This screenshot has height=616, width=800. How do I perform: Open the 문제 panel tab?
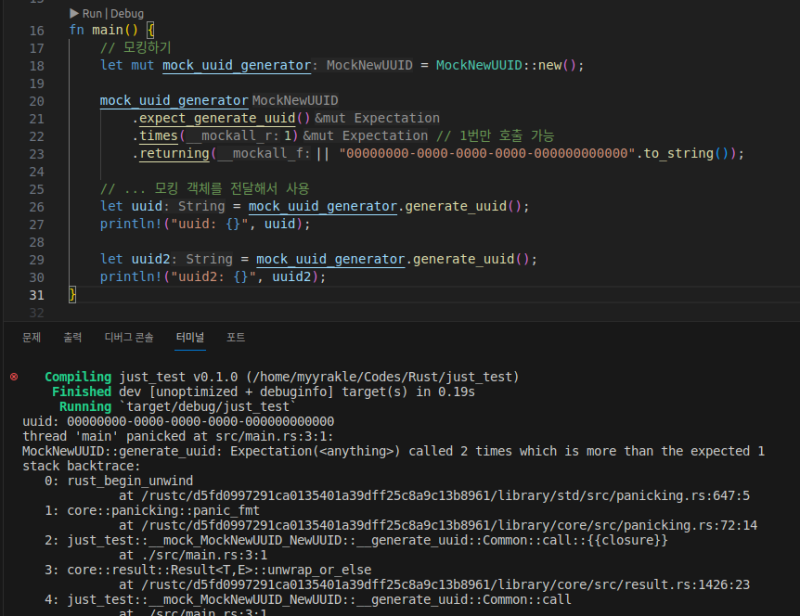pos(32,338)
